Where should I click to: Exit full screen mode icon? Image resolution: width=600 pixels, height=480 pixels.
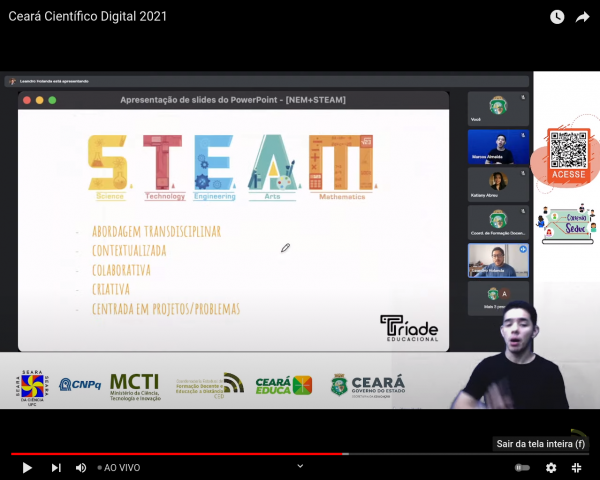click(577, 467)
